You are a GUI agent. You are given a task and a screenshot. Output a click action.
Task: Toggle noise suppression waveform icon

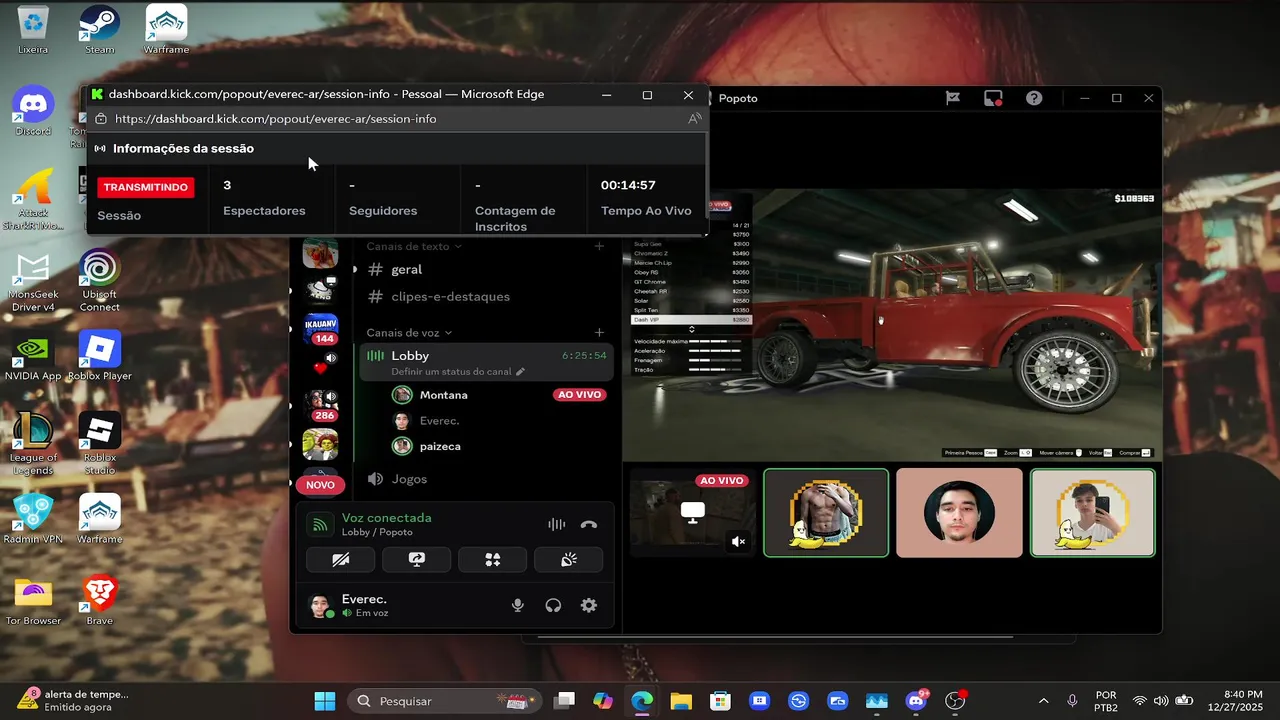pyautogui.click(x=557, y=525)
